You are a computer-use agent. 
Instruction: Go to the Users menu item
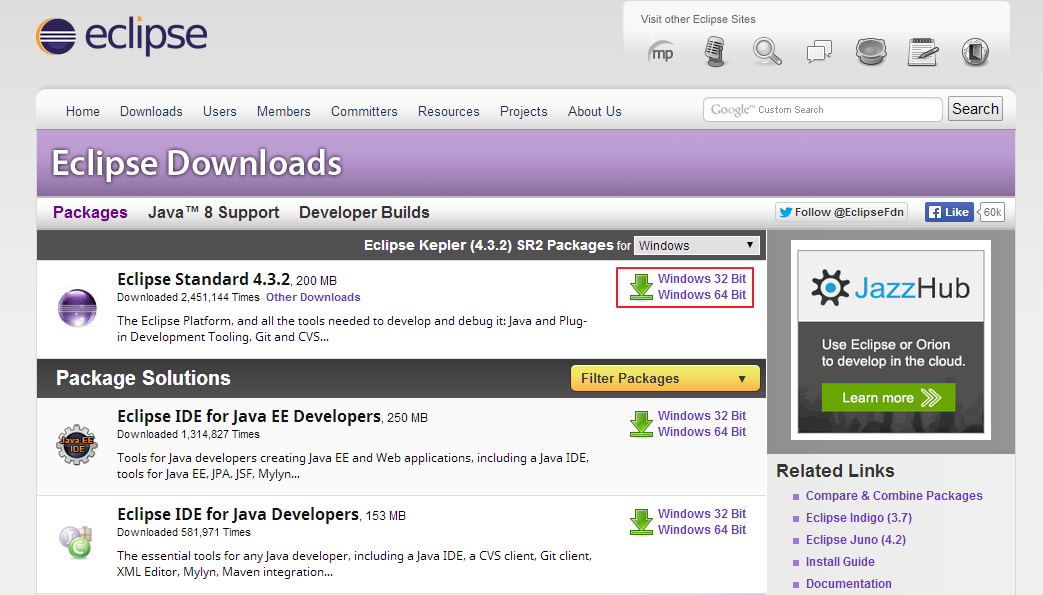(220, 111)
